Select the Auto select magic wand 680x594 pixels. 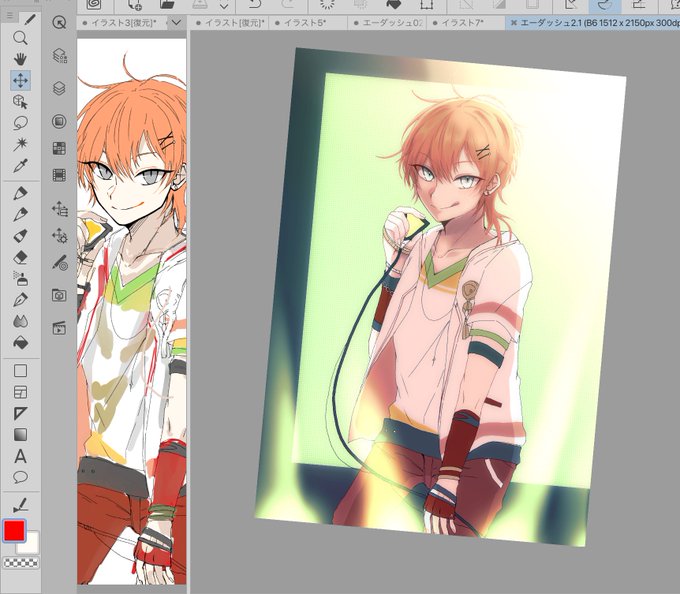pos(20,144)
